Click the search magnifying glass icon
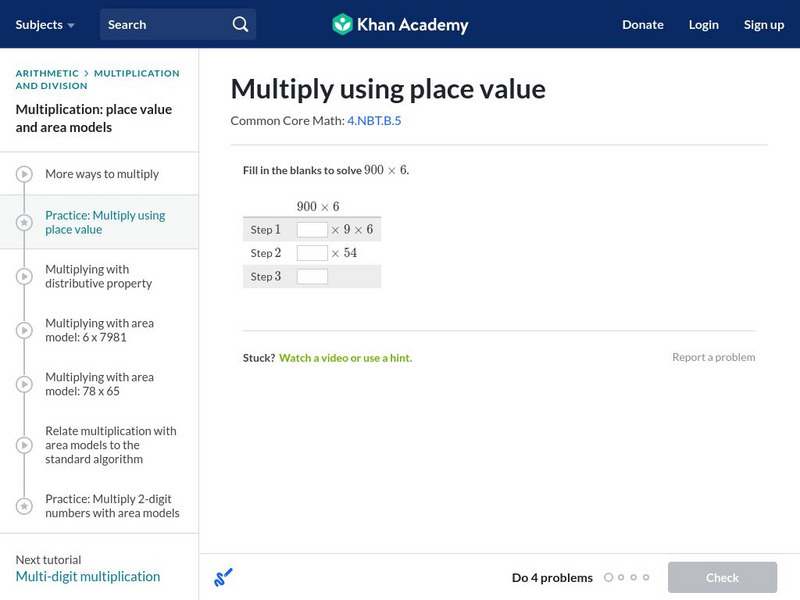800x600 pixels. [238, 23]
